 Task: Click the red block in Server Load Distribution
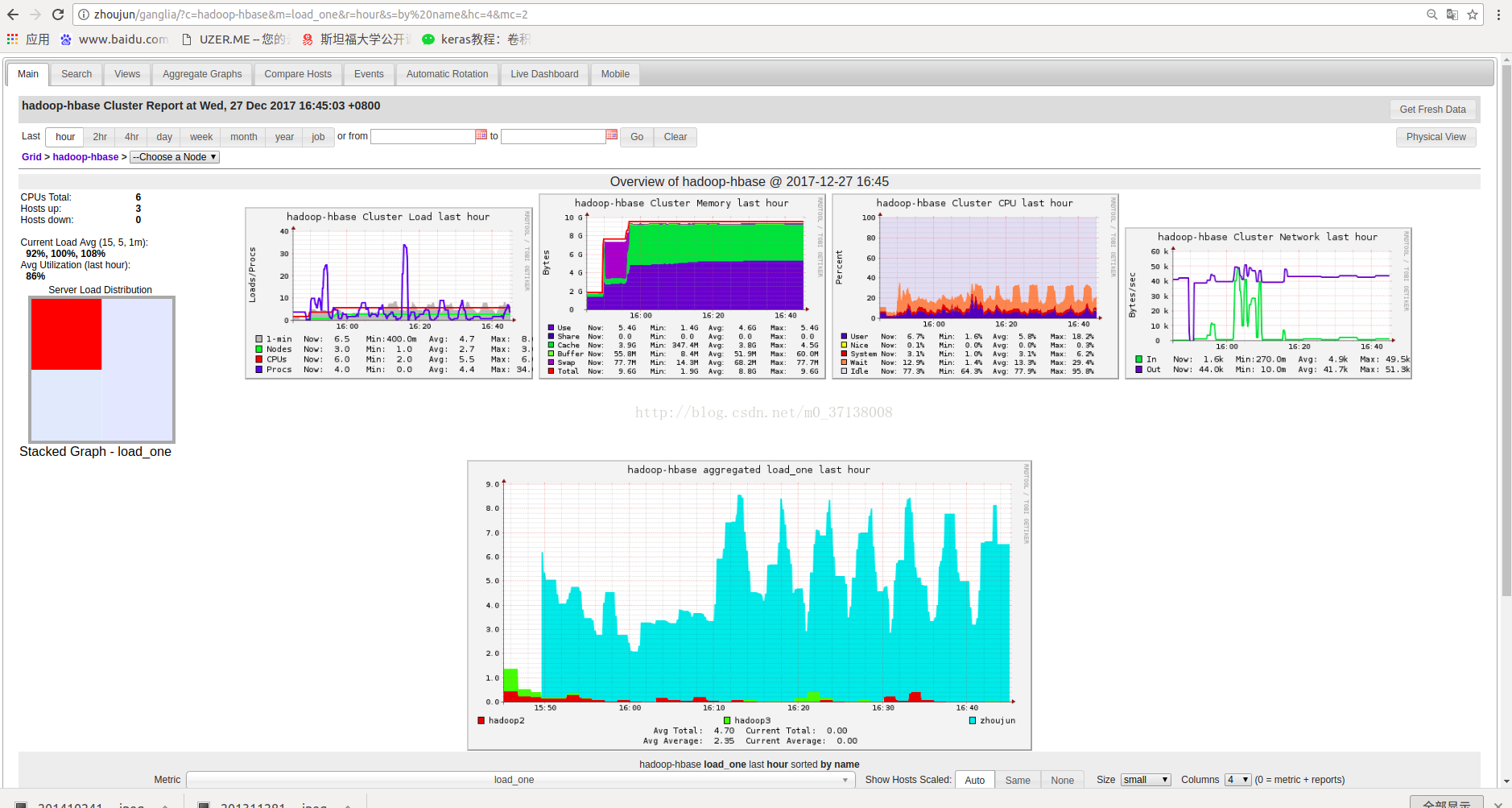[66, 334]
